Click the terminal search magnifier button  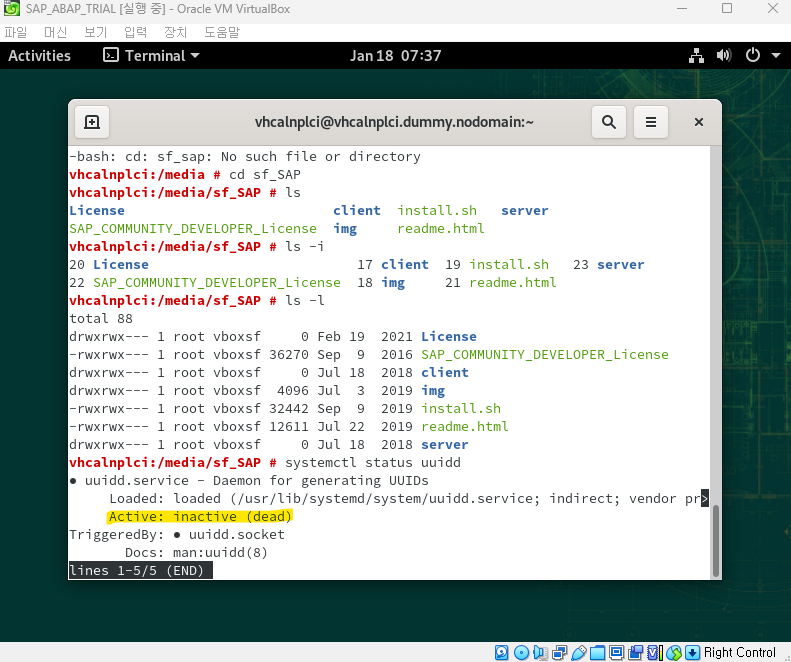coord(609,122)
